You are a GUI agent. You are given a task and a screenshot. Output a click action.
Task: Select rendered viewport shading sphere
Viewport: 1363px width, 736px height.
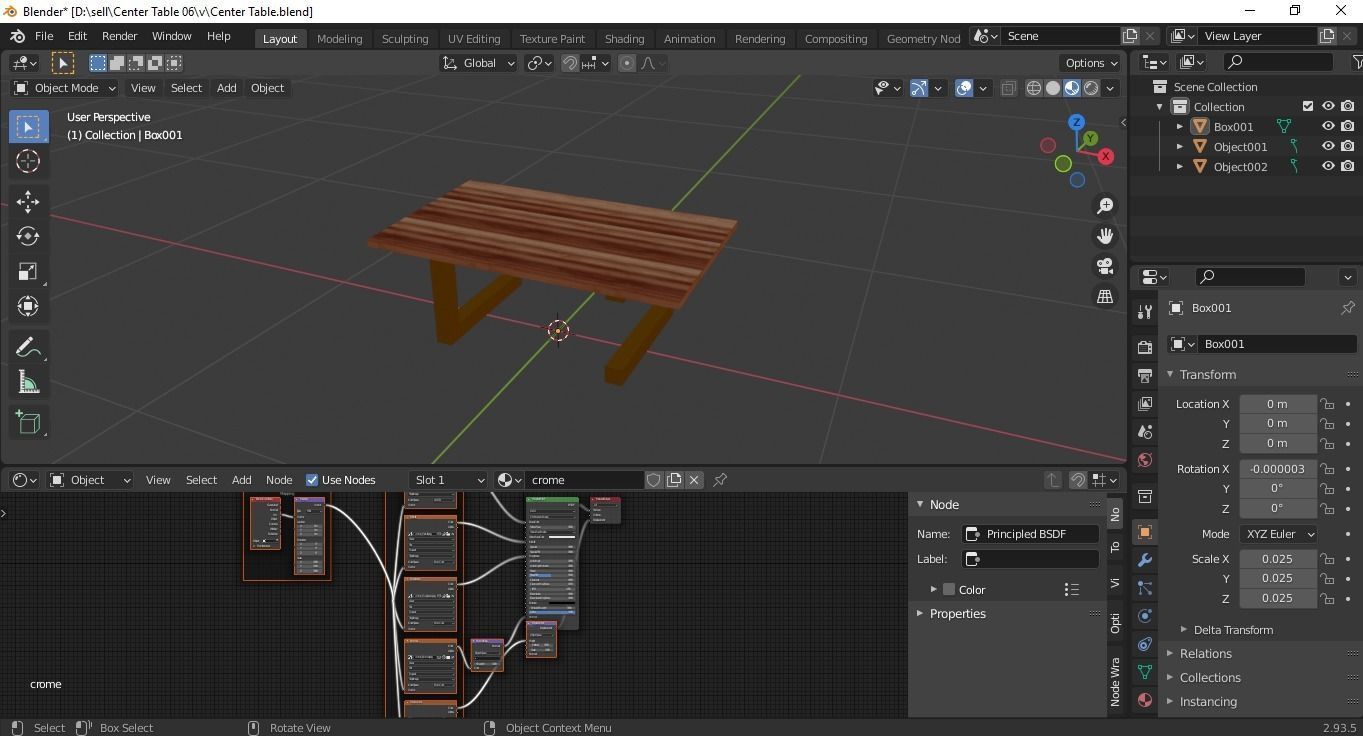click(1091, 88)
